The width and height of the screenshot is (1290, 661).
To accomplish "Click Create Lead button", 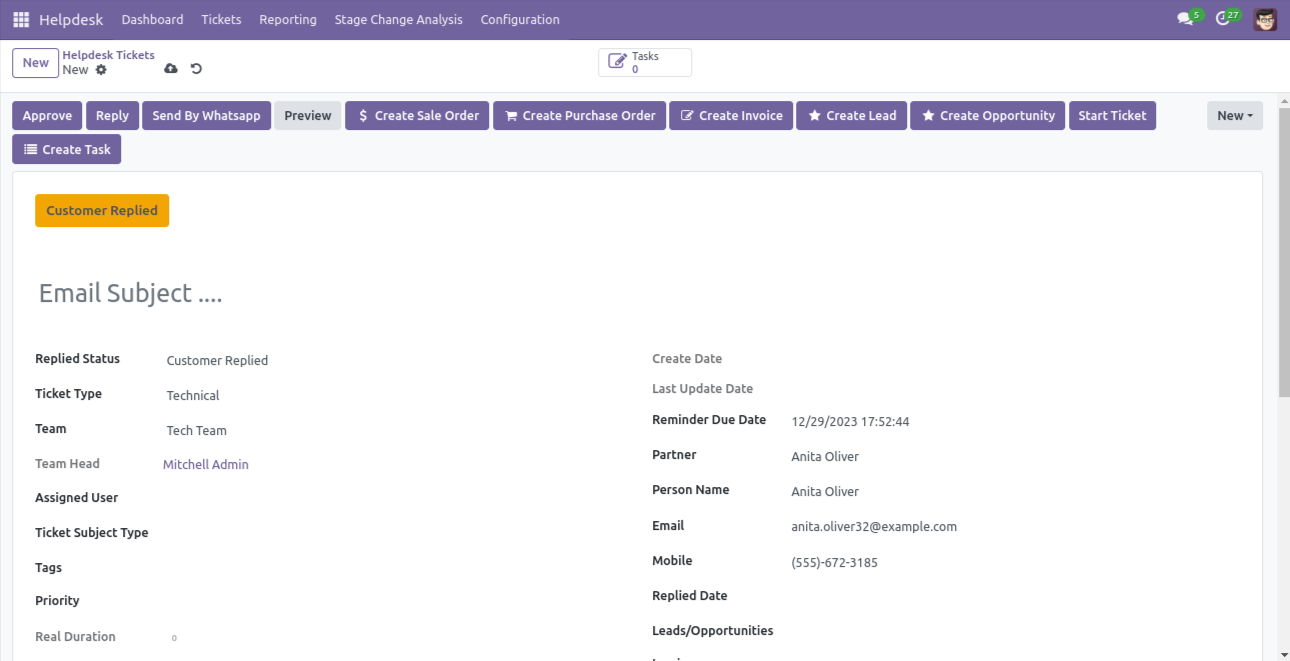I will click(x=852, y=116).
